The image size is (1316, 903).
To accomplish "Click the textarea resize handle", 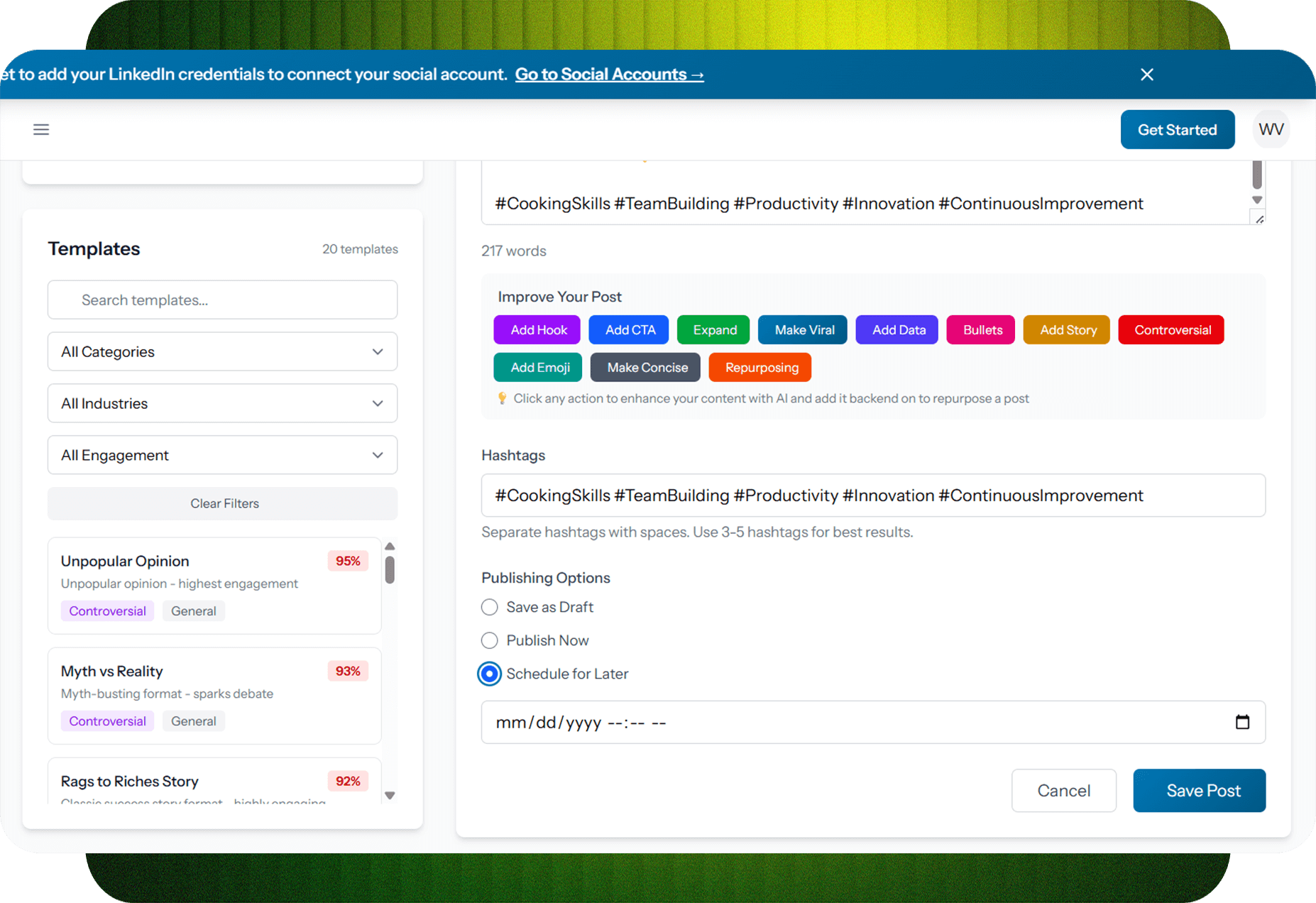I will pyautogui.click(x=1259, y=219).
